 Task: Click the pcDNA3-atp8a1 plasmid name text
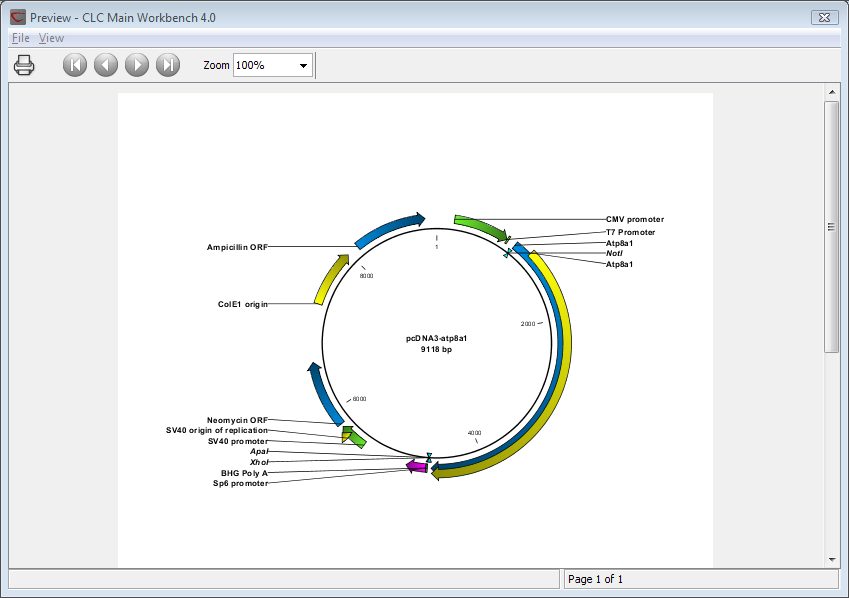click(436, 338)
